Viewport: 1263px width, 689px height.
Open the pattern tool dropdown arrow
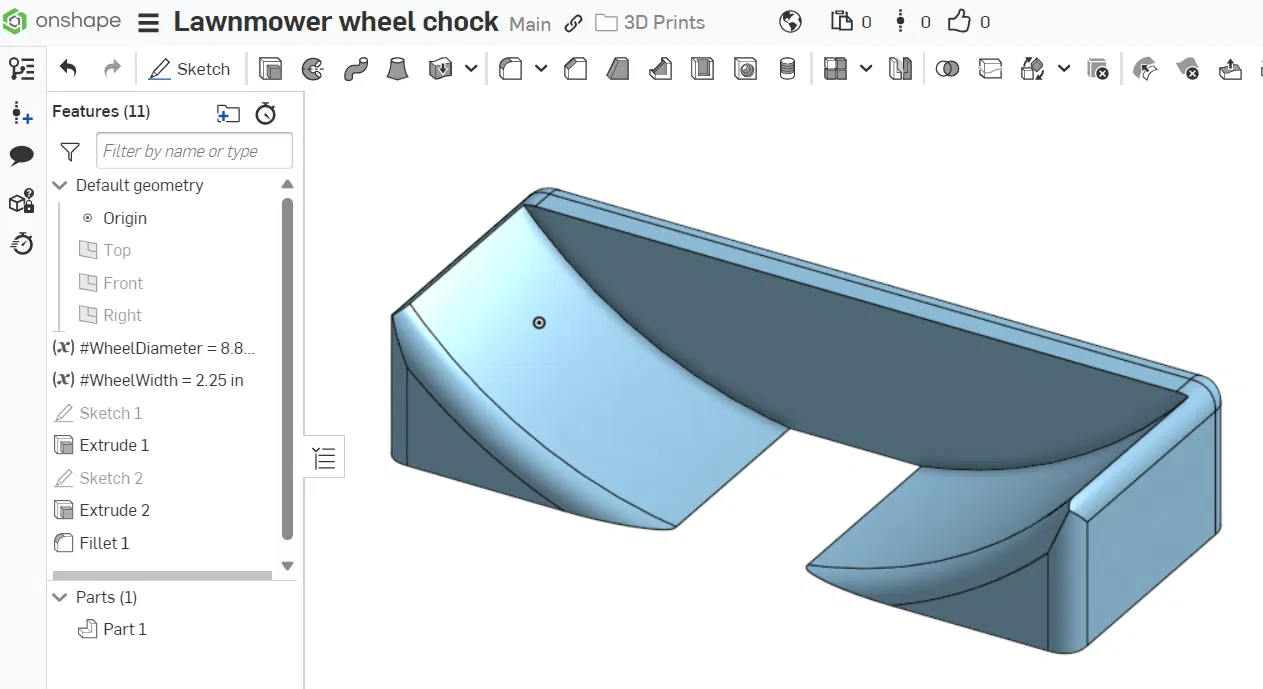(866, 69)
